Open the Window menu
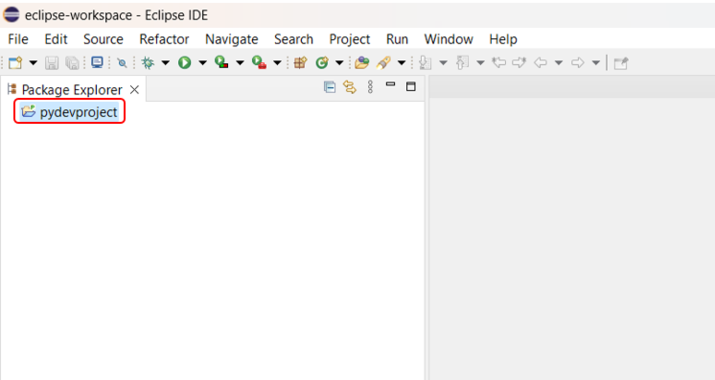Image resolution: width=715 pixels, height=380 pixels. [449, 39]
